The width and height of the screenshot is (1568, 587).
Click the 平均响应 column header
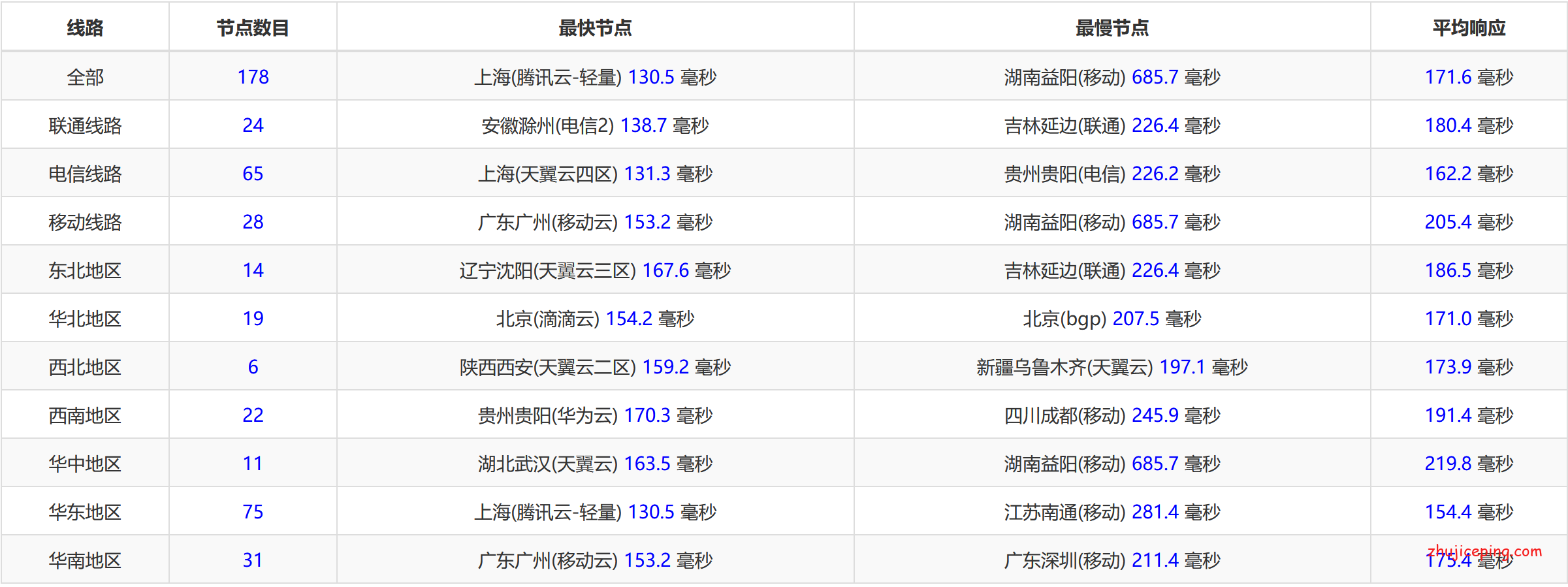point(1469,27)
